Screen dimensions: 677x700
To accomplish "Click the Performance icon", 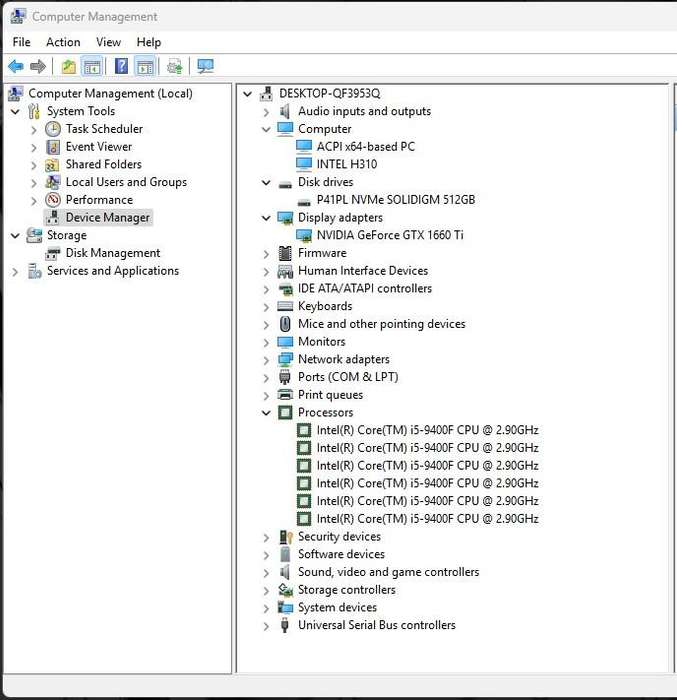I will [x=53, y=200].
